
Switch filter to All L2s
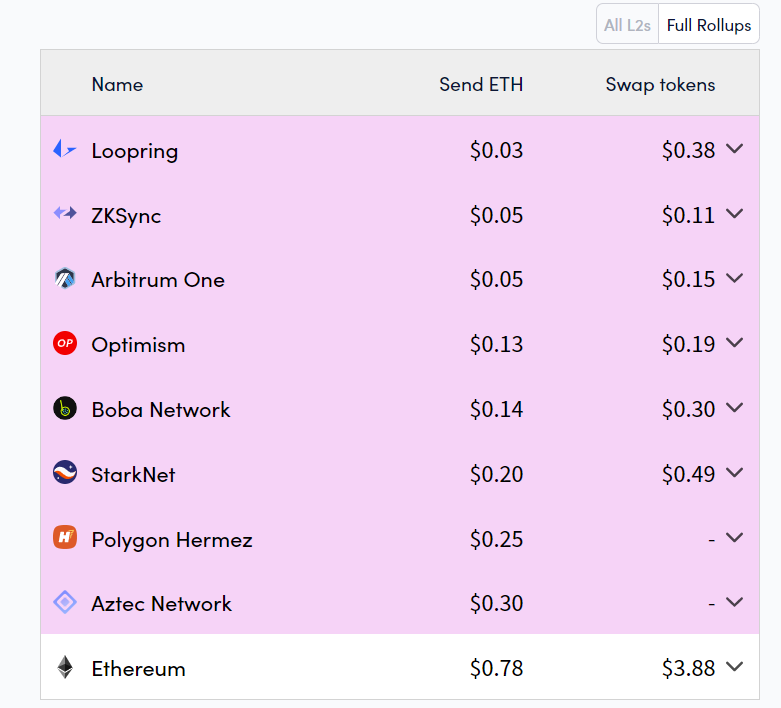pos(627,24)
